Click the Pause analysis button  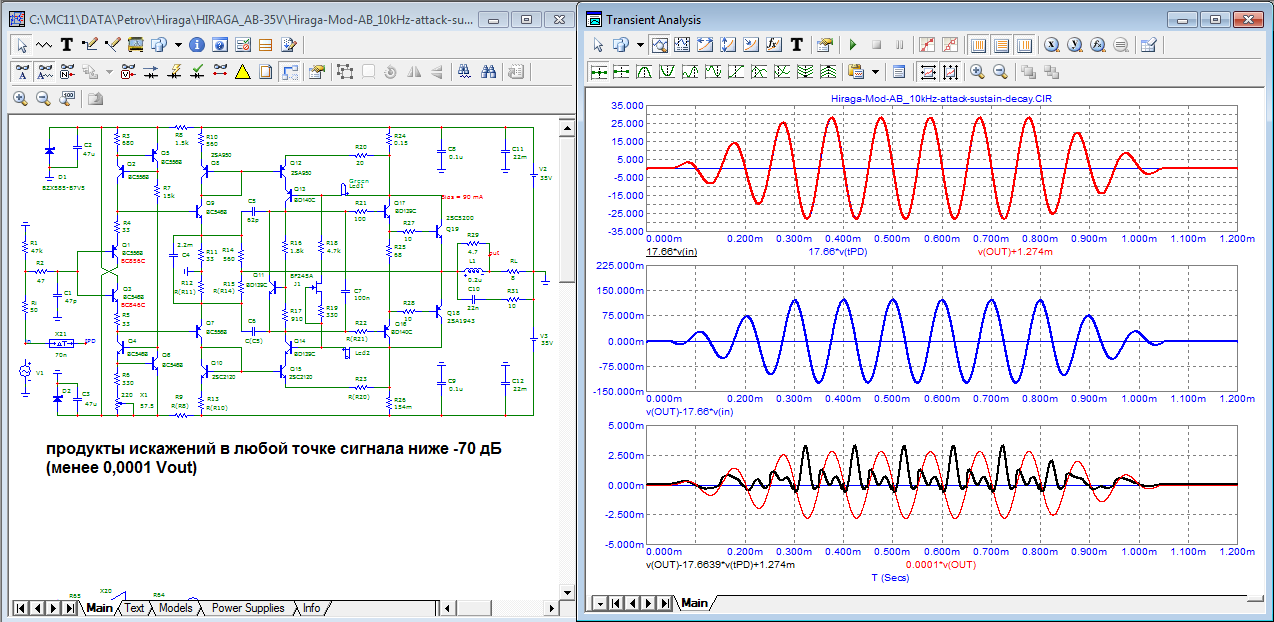click(900, 45)
